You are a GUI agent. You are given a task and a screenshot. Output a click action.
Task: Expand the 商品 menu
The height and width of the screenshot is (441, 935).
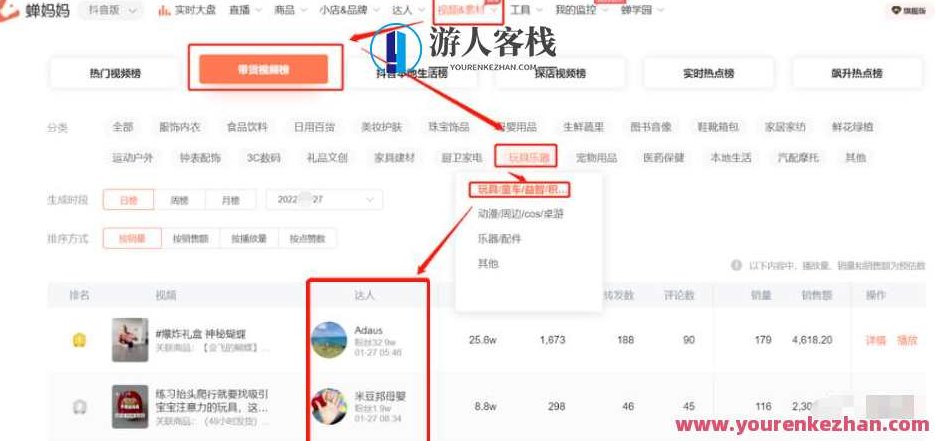click(x=289, y=11)
